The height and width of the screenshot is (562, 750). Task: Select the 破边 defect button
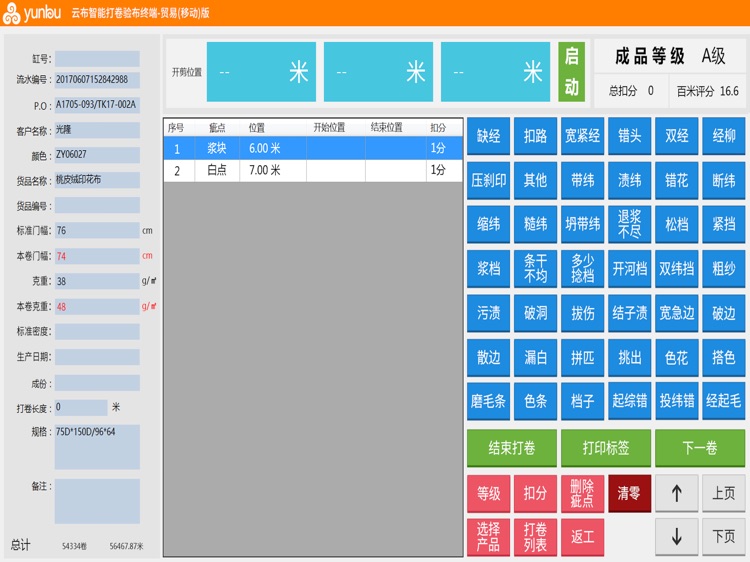coord(724,313)
